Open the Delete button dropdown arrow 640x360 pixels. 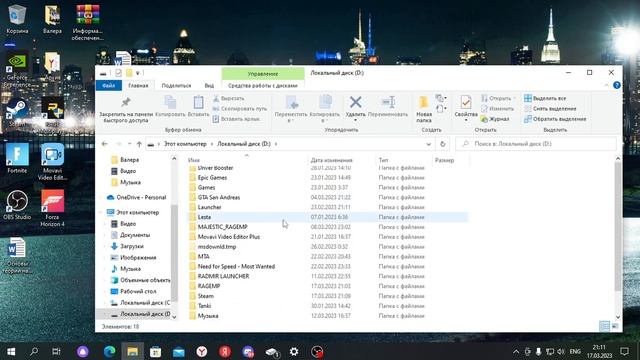pos(356,120)
